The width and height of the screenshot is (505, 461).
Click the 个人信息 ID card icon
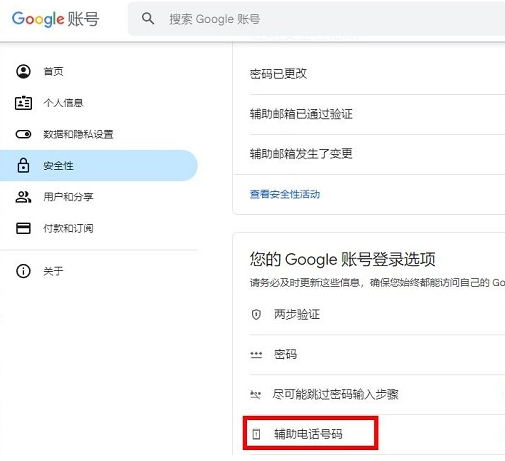tap(23, 103)
